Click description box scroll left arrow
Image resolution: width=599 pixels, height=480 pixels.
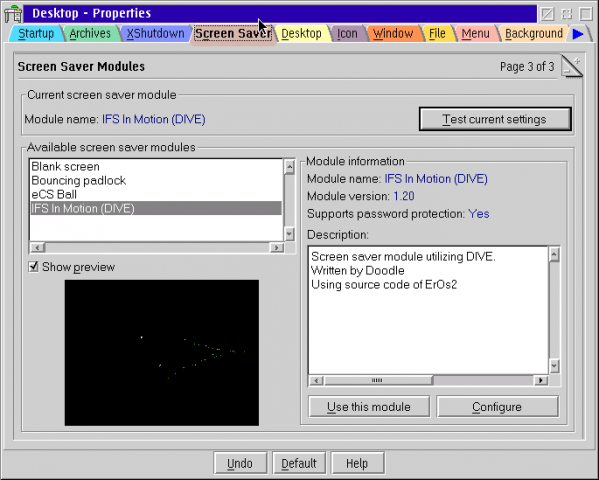[x=316, y=380]
